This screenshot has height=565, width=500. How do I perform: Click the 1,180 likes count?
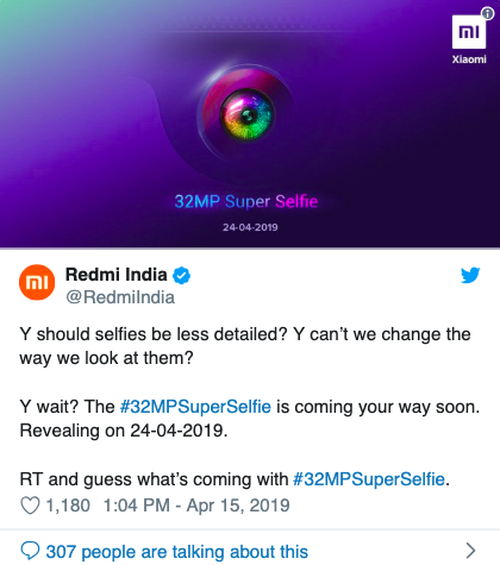coord(68,505)
